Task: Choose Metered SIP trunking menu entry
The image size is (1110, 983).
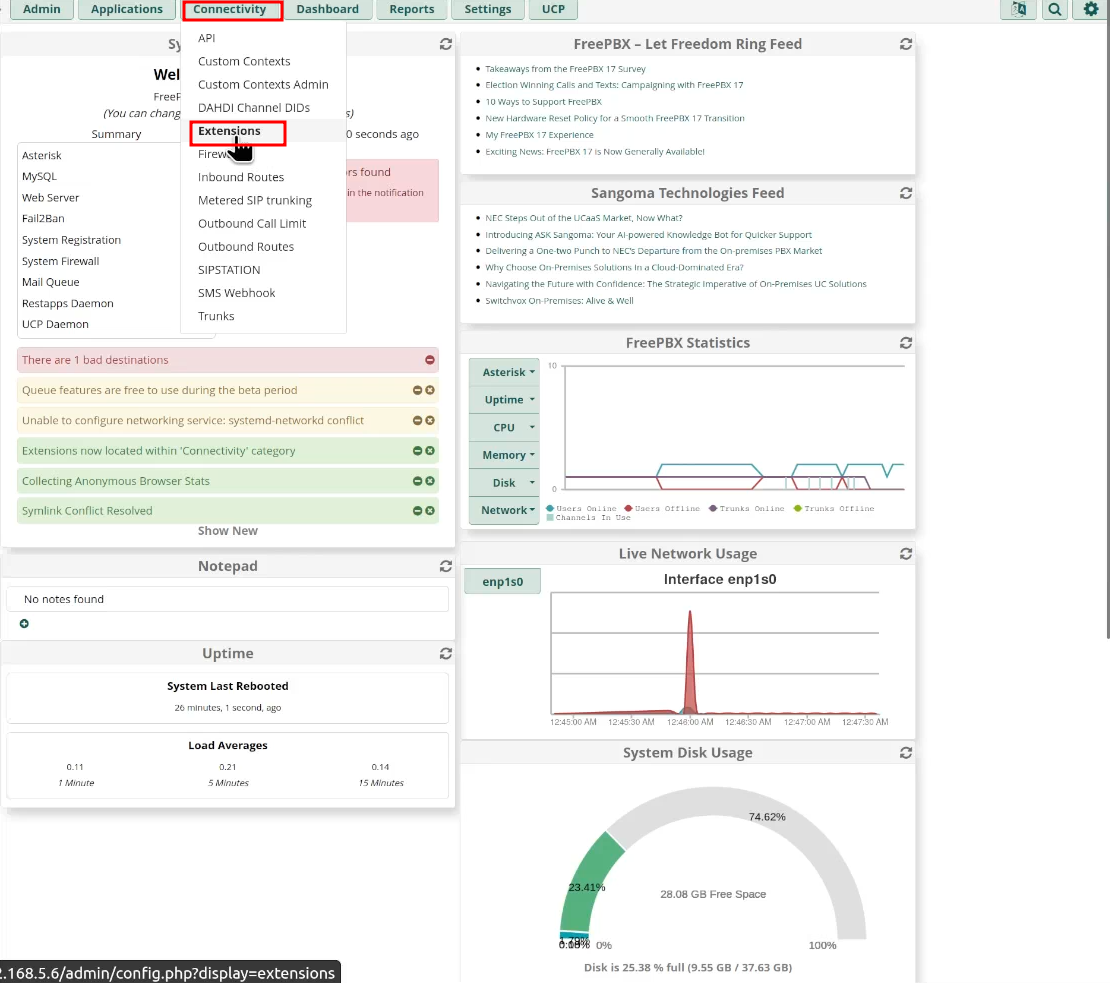Action: pyautogui.click(x=255, y=200)
